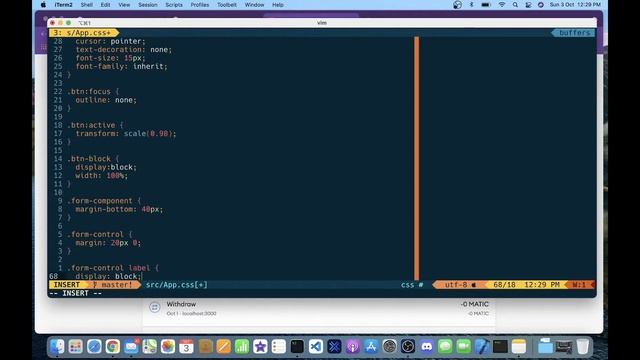
Task: Open Pages app in the dock
Action: [224, 347]
